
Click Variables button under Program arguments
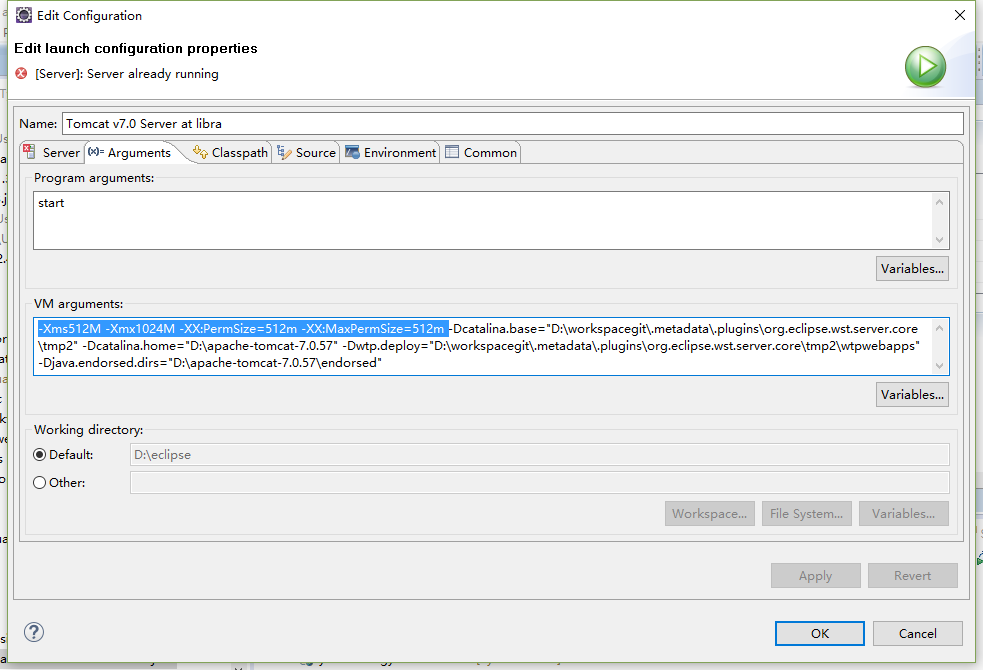[912, 268]
